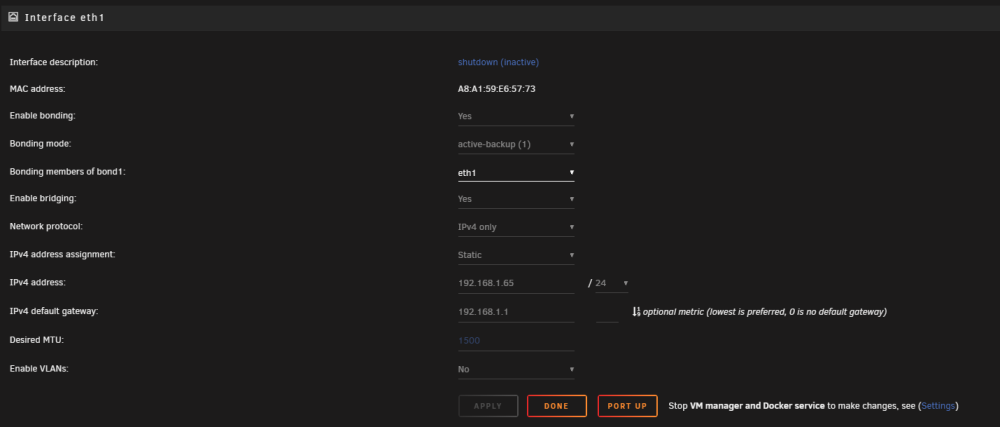Click the PORT UP button
1000x427 pixels.
[627, 406]
